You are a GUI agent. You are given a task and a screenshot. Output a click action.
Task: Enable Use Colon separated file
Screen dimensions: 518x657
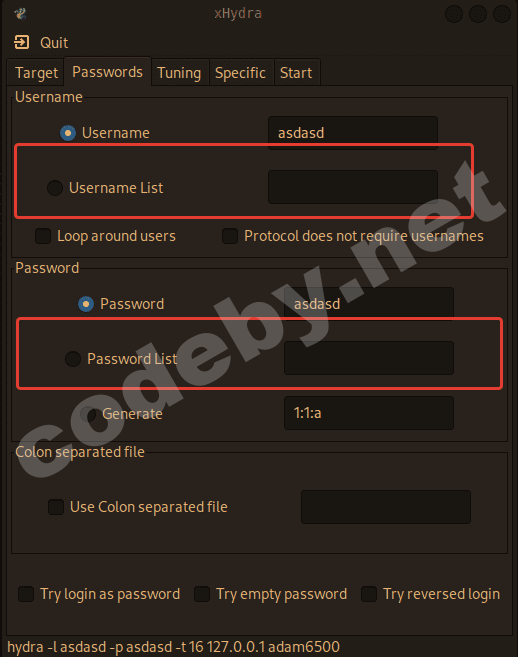[56, 507]
